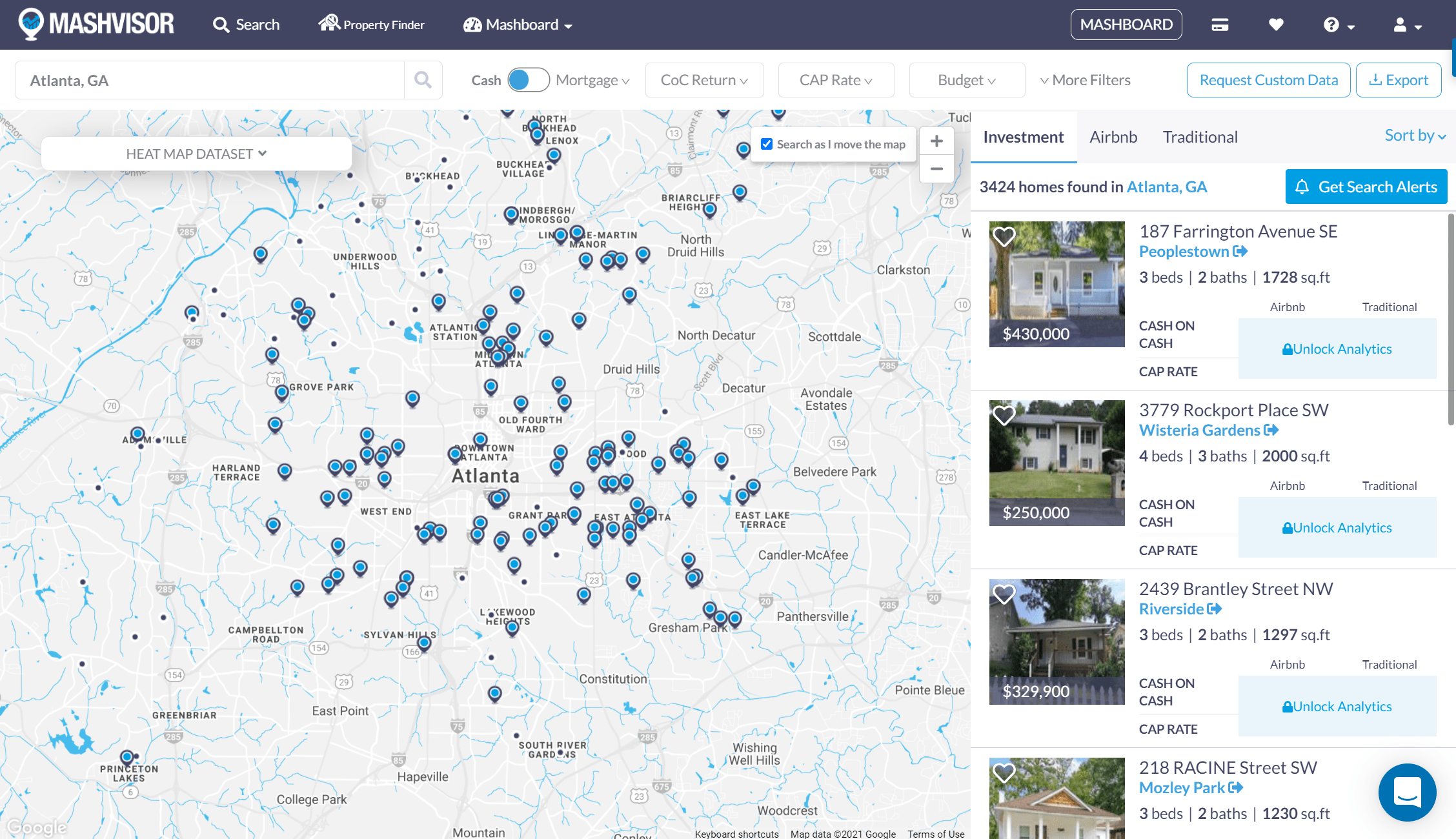The width and height of the screenshot is (1456, 839).
Task: Open 218 RACINE Street SW title
Action: click(x=1228, y=767)
